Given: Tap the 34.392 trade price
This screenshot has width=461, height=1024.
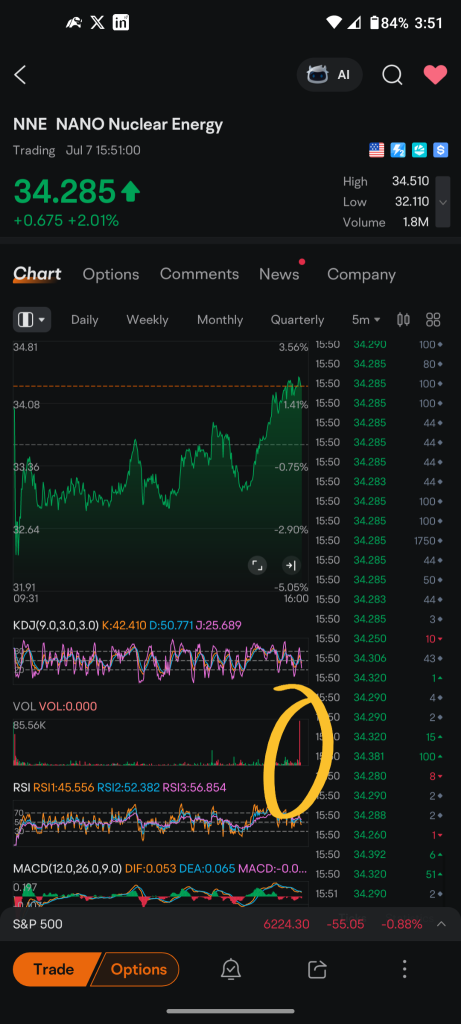Looking at the screenshot, I should coord(370,854).
